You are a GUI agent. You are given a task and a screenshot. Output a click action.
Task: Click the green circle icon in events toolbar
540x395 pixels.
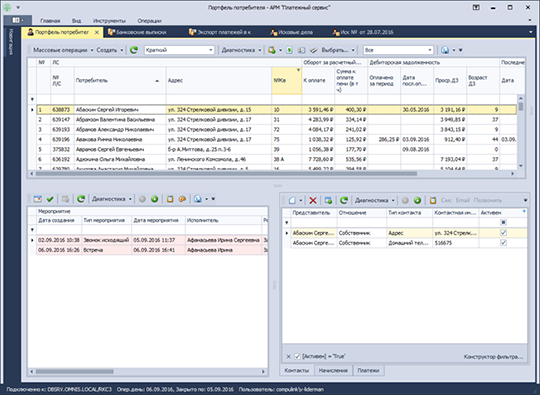tap(155, 199)
